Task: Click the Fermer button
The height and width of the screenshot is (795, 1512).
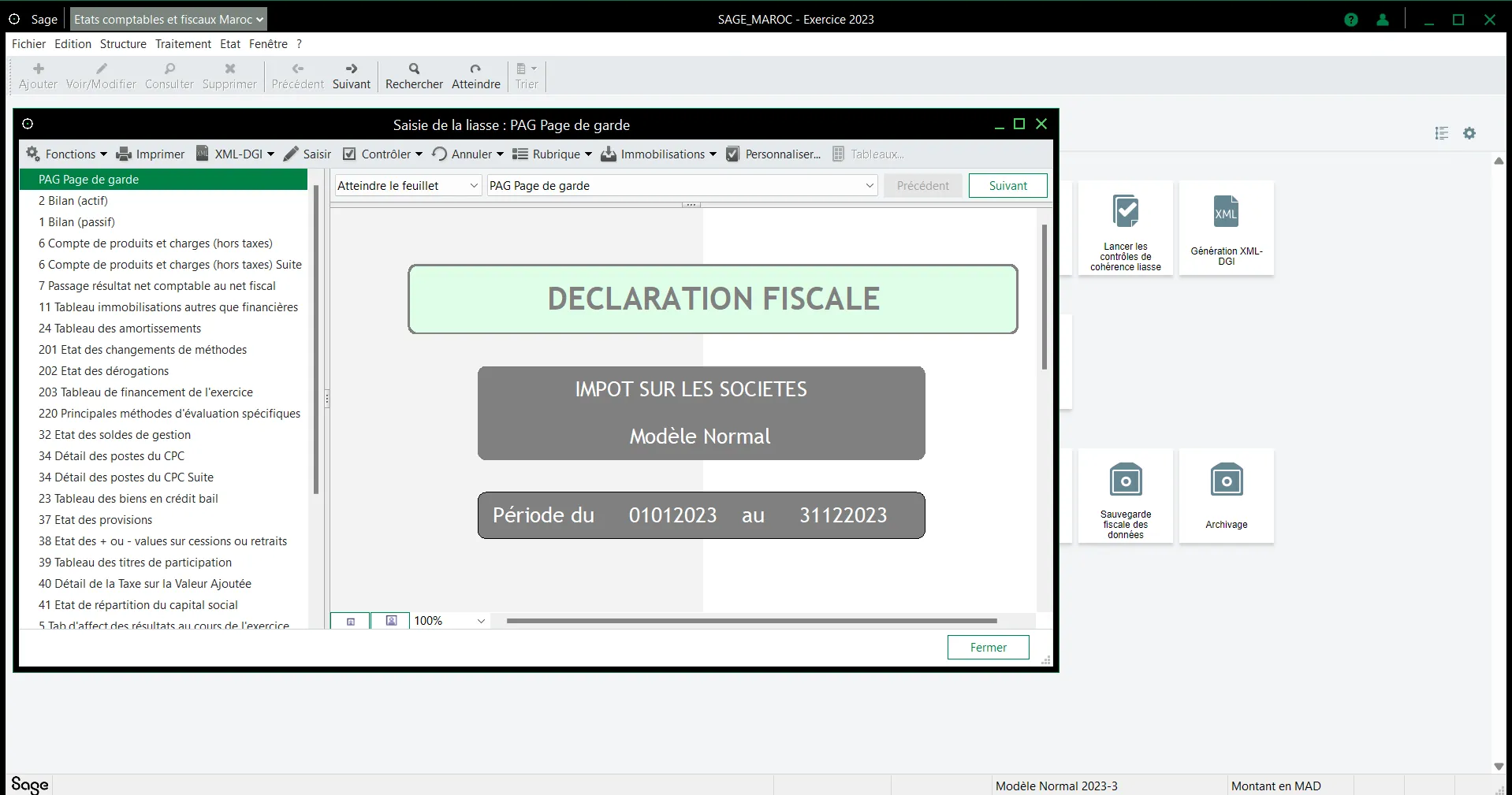Action: click(x=989, y=648)
